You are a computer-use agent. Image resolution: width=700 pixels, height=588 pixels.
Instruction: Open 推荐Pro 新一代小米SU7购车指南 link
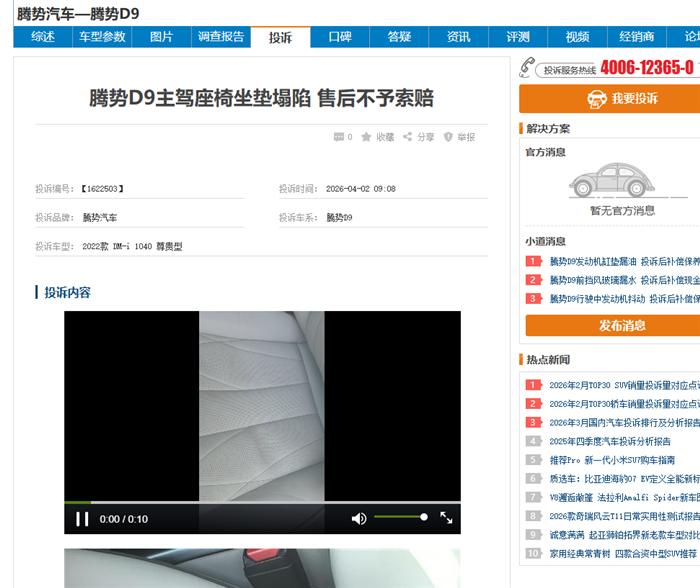pos(612,460)
